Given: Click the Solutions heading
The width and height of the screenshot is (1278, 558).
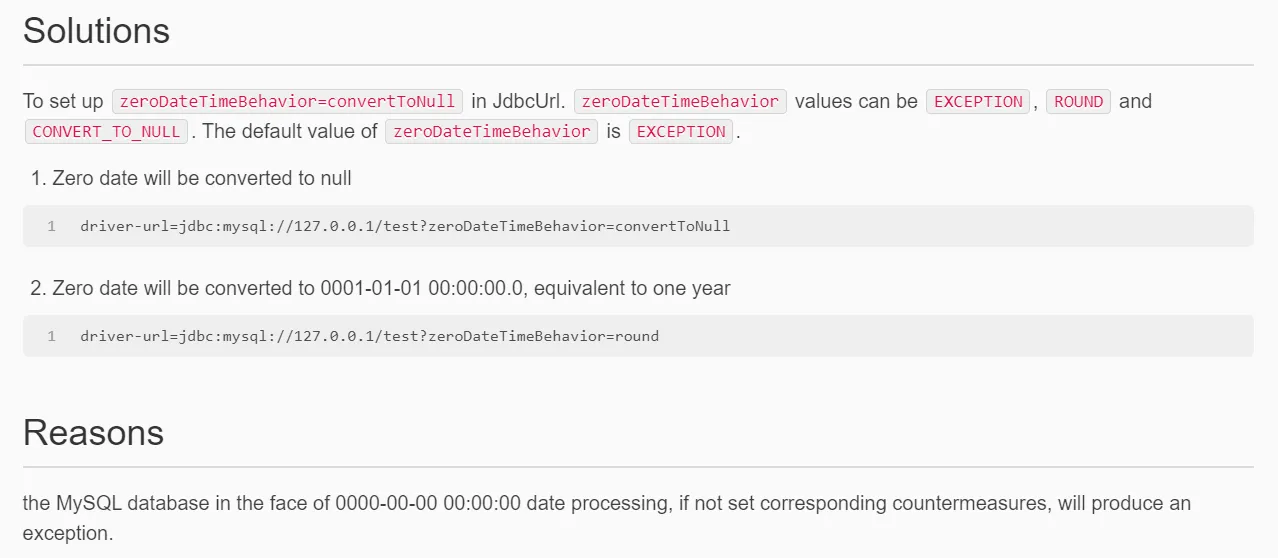Looking at the screenshot, I should [x=96, y=31].
